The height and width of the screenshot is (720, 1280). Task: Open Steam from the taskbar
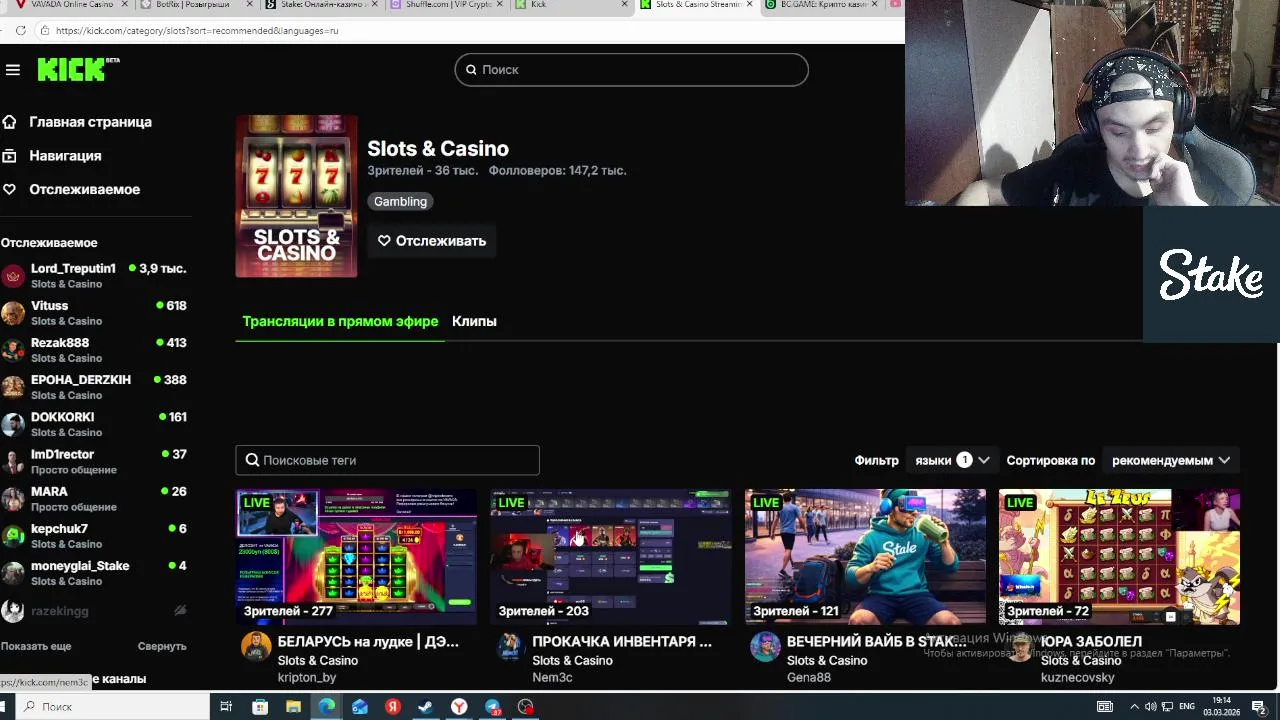425,707
